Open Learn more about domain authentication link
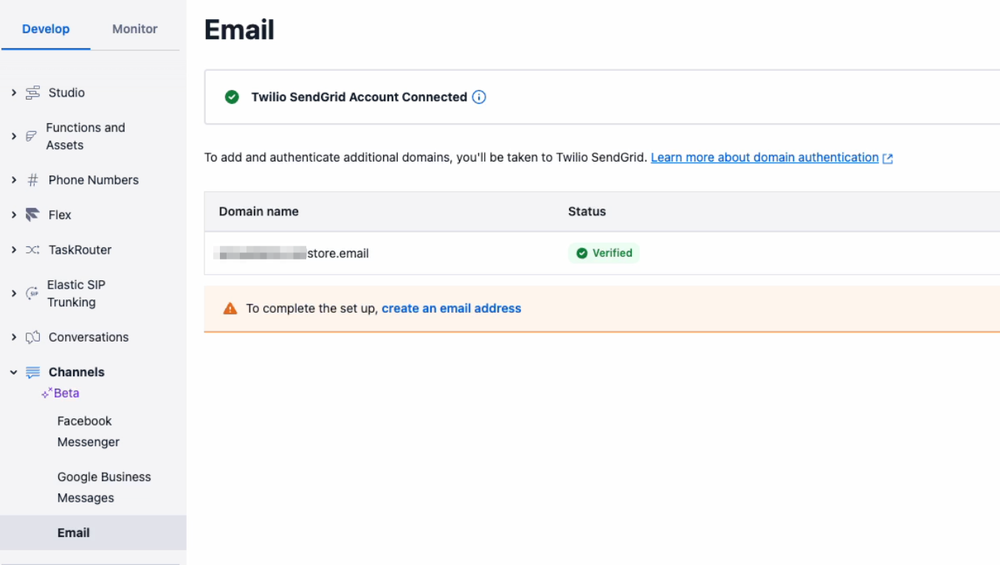This screenshot has height=565, width=1000. [765, 158]
